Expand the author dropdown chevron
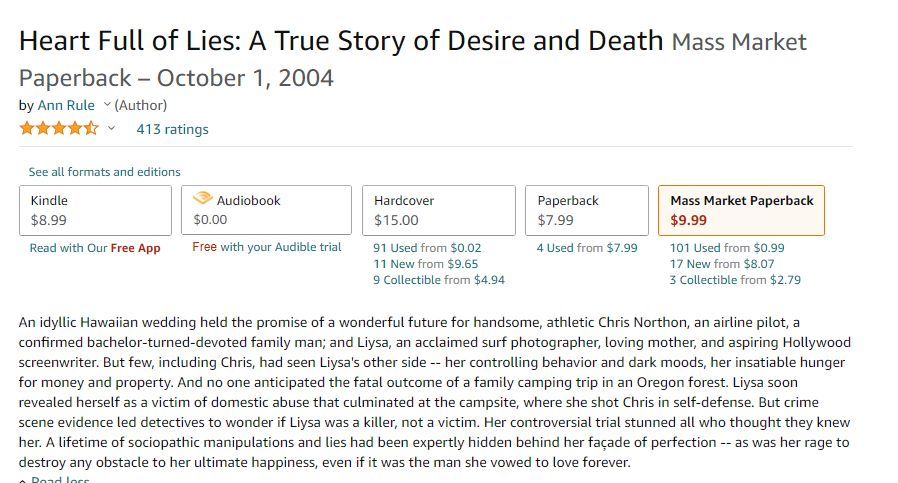The width and height of the screenshot is (898, 483). pyautogui.click(x=107, y=104)
